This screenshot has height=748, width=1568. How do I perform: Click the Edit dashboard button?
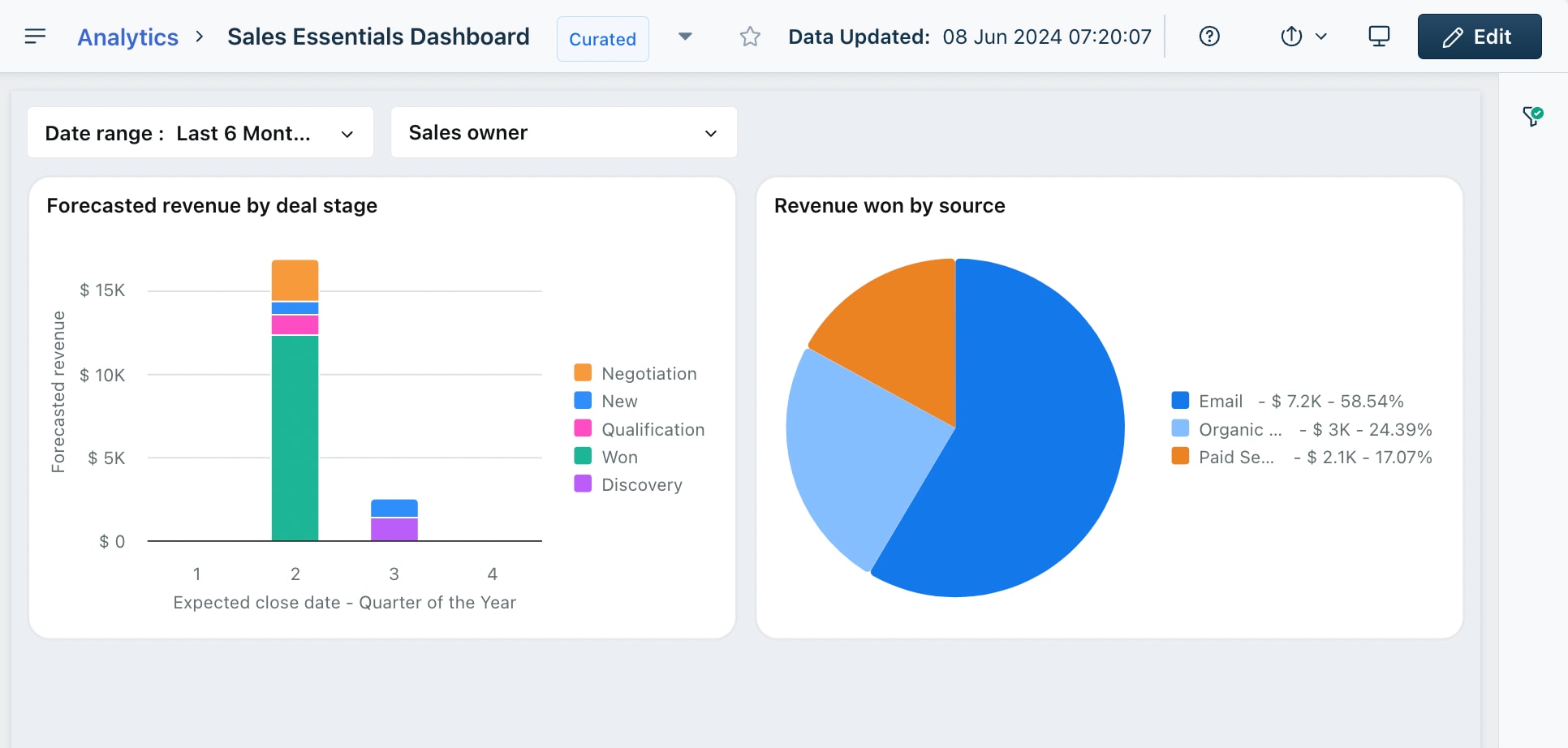pyautogui.click(x=1480, y=37)
